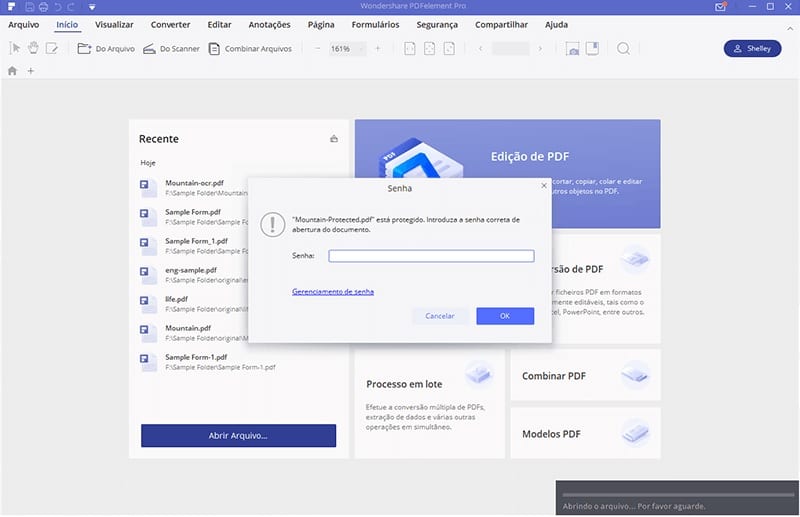Click the Senha password input field
This screenshot has width=800, height=517.
point(431,256)
